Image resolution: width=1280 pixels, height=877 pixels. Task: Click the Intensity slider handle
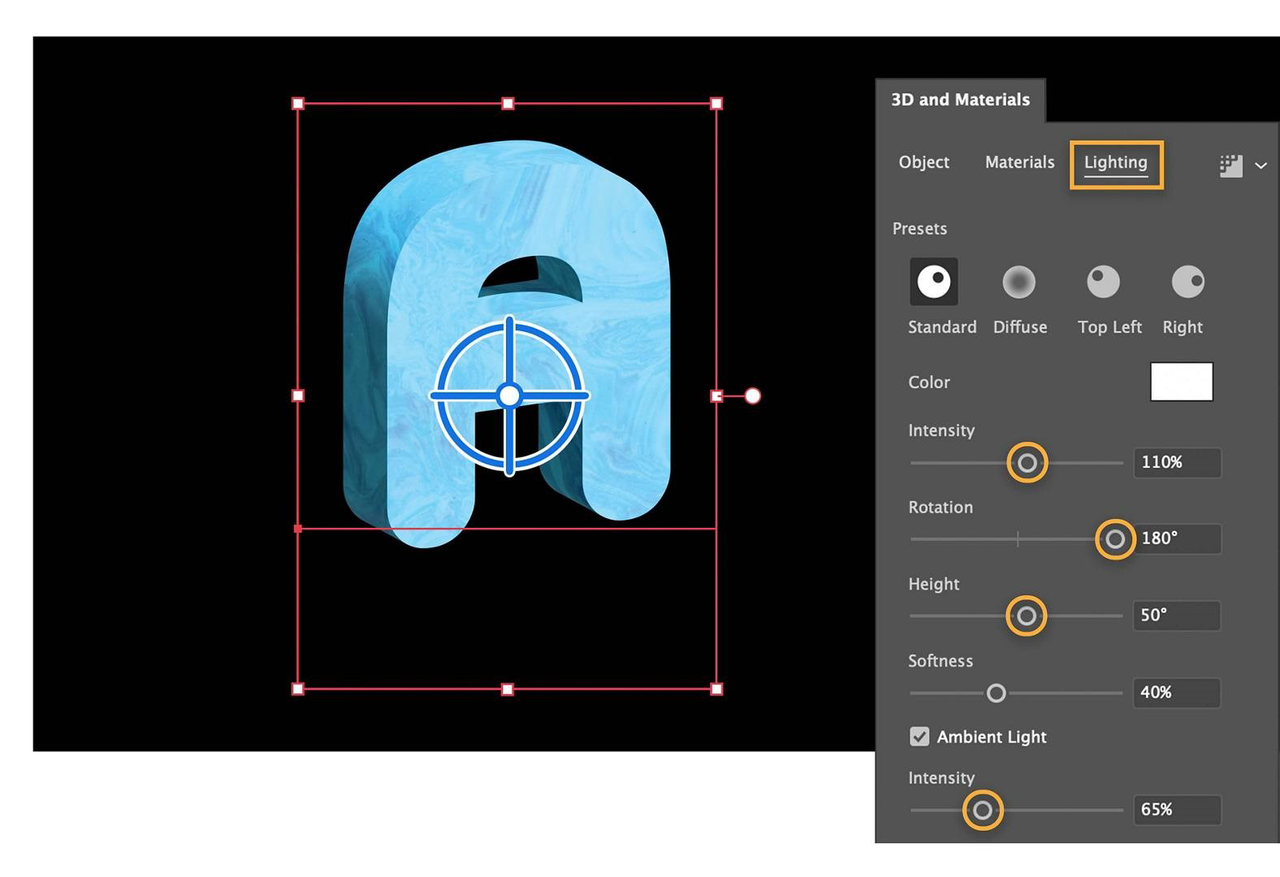click(1027, 462)
